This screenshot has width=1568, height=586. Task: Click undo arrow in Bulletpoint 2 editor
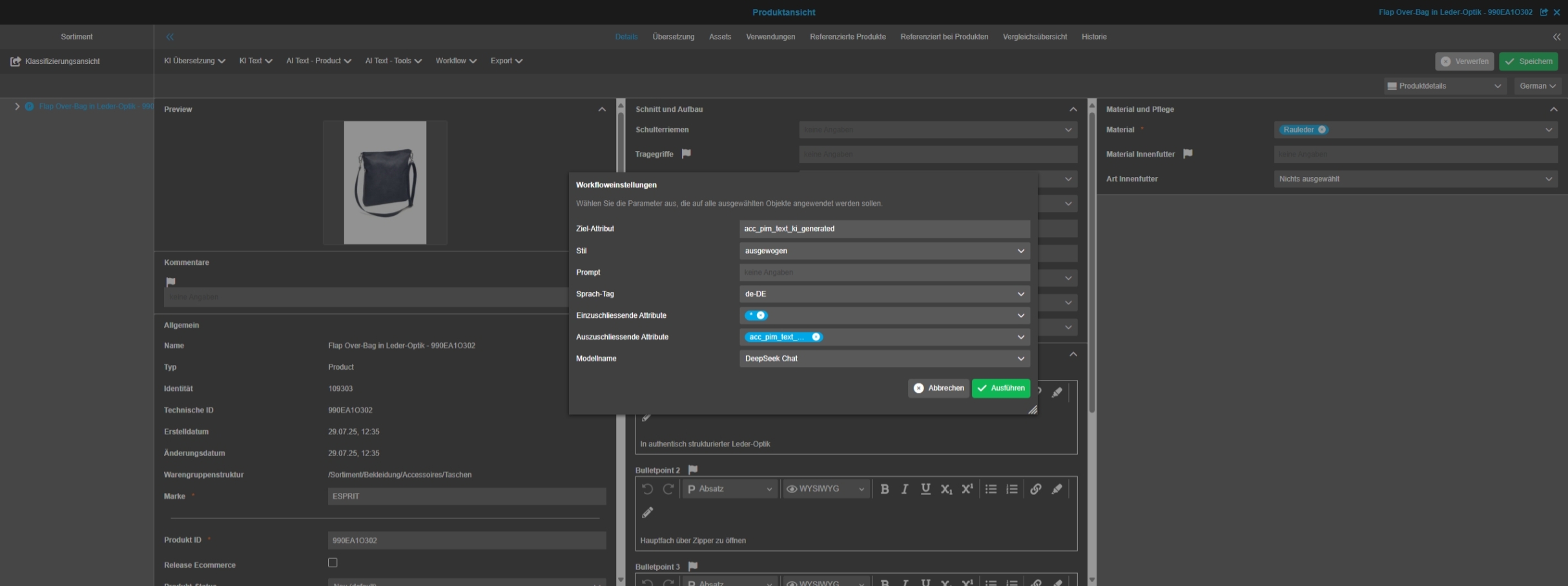(x=647, y=489)
